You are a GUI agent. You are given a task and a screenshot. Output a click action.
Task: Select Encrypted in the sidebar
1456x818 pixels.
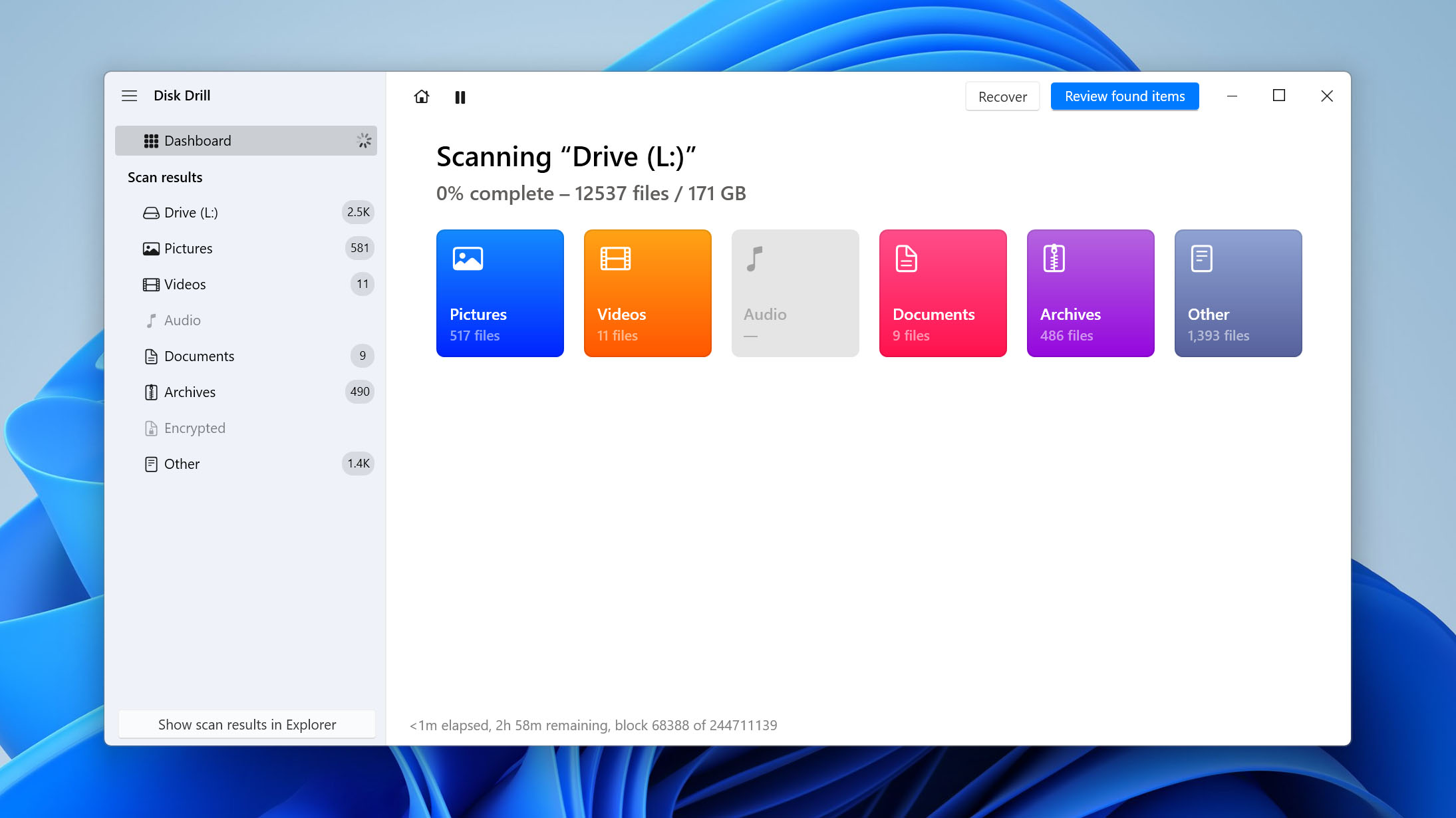tap(246, 428)
